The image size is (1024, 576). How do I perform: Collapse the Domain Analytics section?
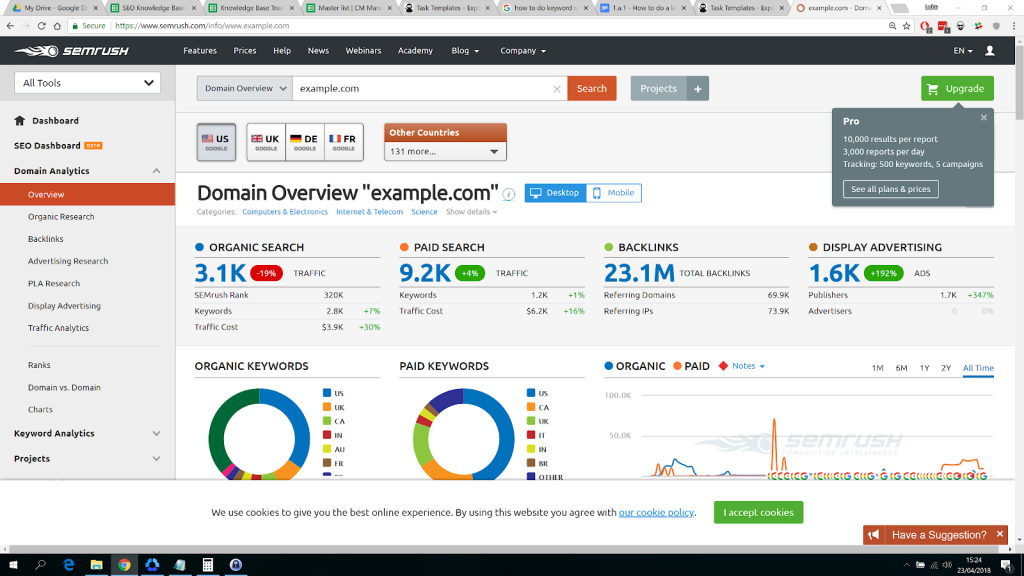156,171
